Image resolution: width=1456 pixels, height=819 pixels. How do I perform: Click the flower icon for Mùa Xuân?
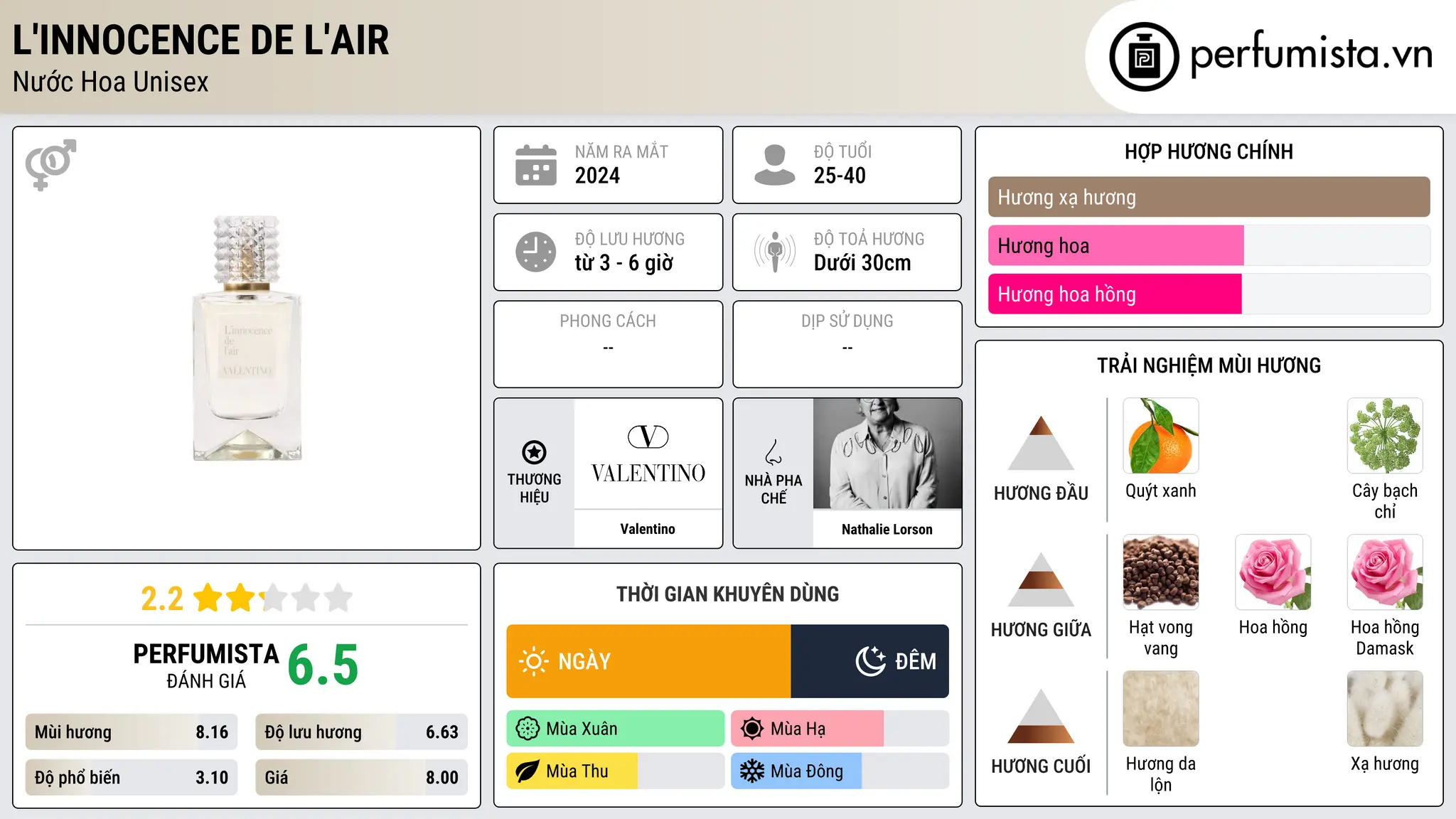pos(528,729)
